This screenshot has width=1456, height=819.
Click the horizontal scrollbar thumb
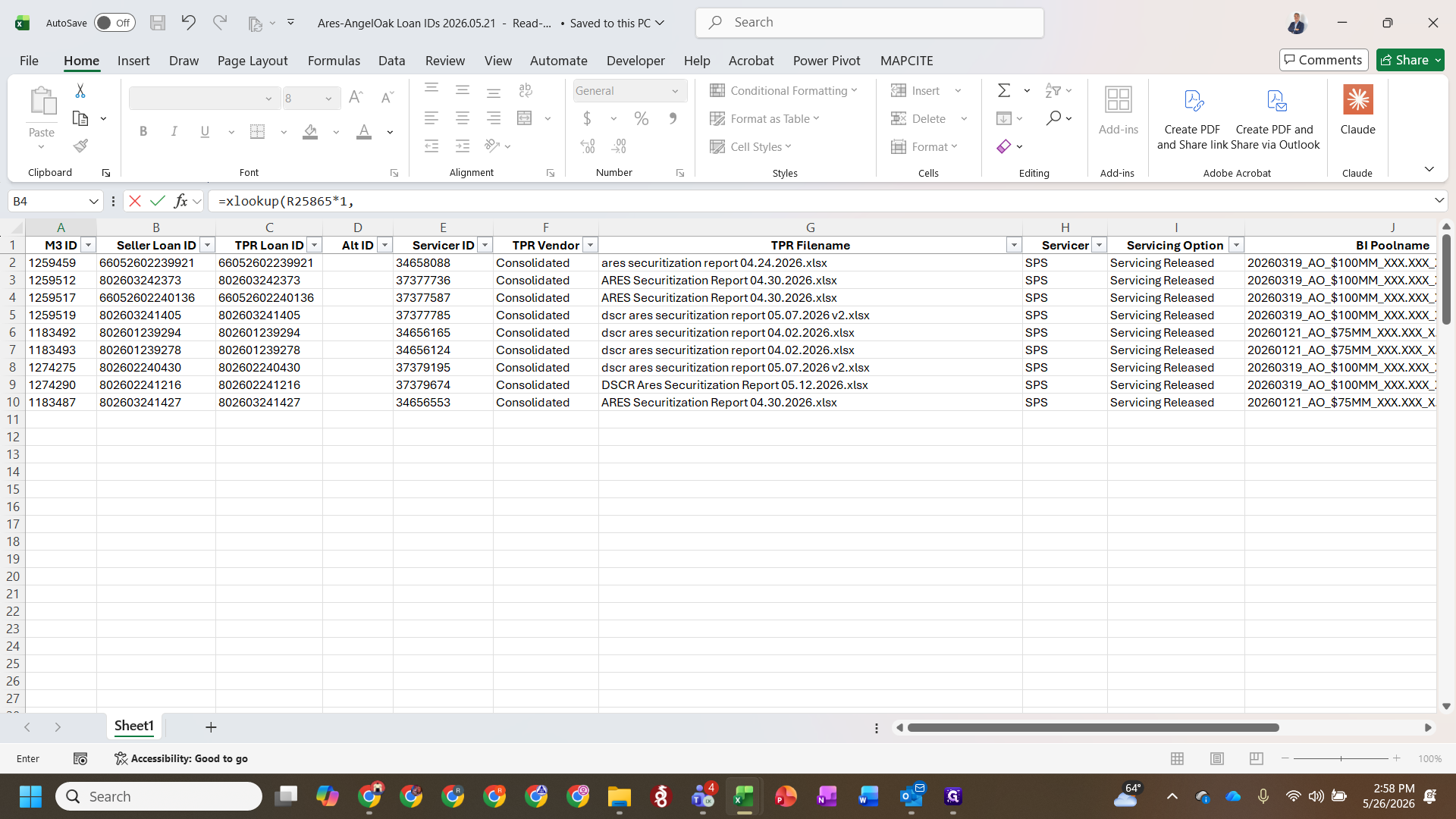(1093, 727)
